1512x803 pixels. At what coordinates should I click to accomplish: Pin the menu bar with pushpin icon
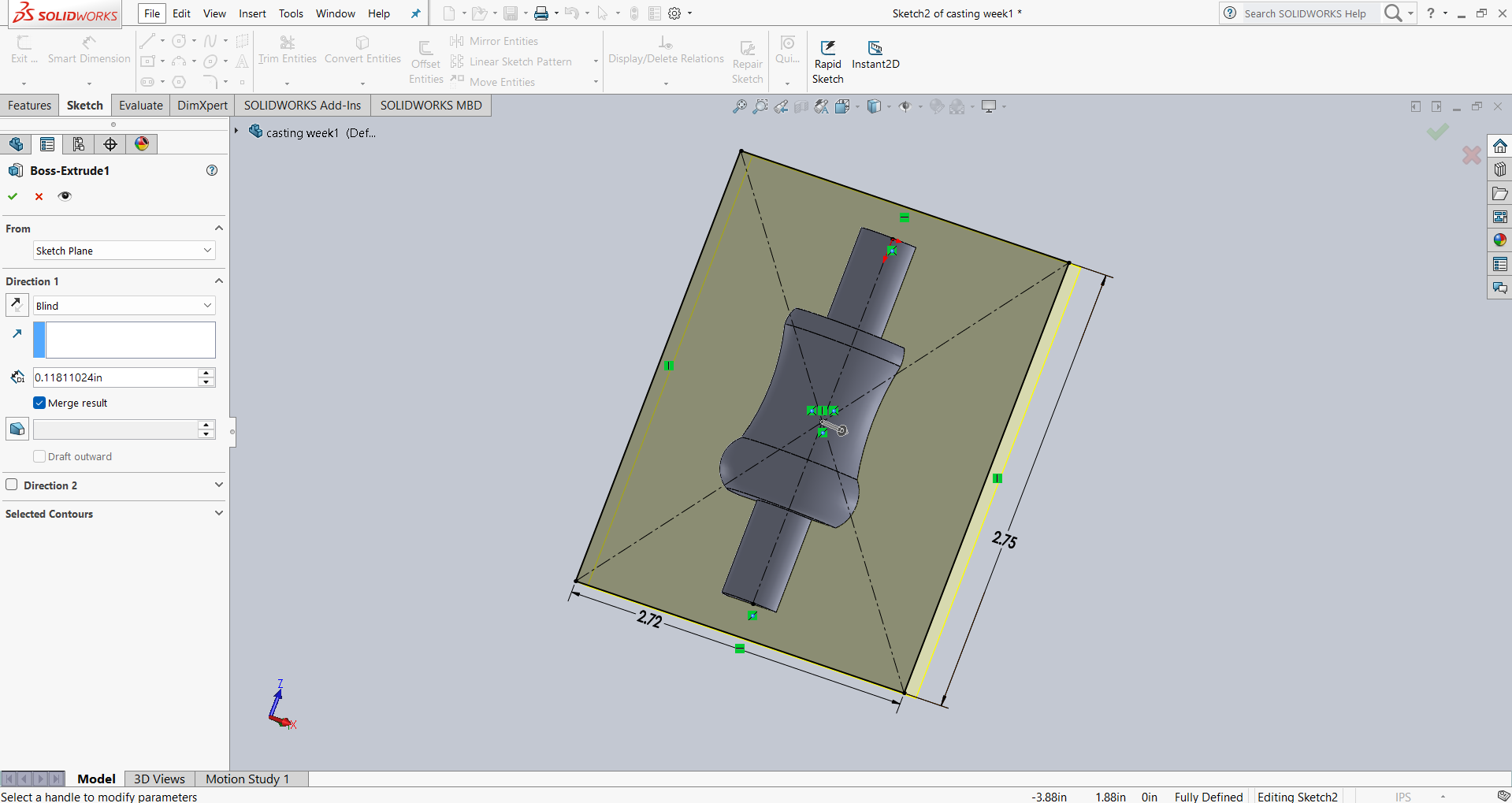pos(415,13)
